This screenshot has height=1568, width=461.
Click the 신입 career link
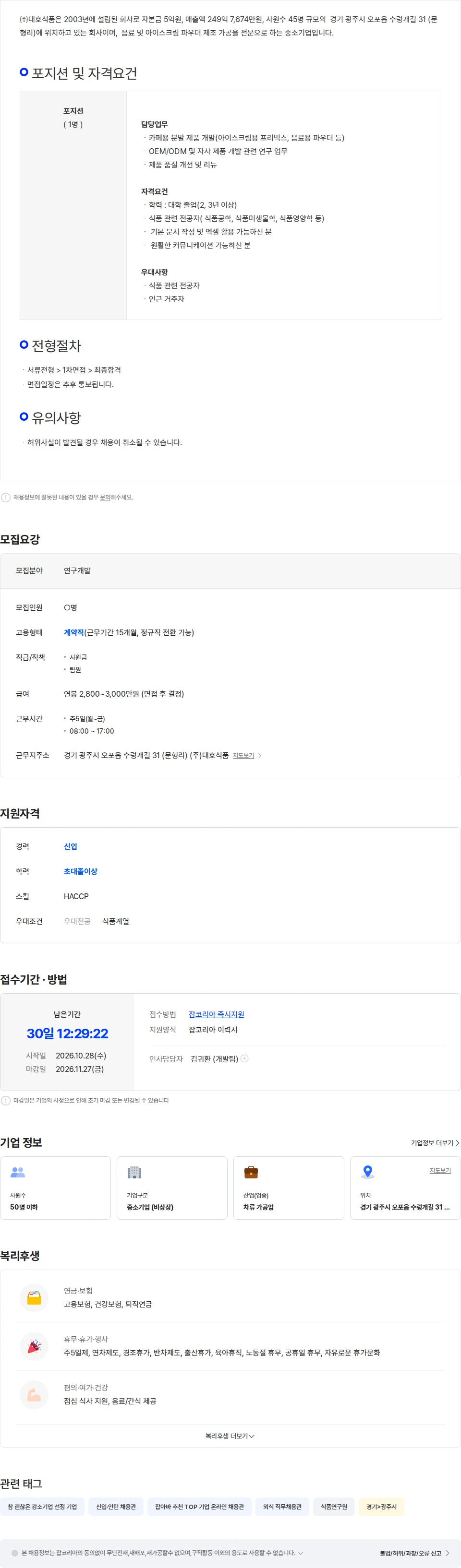click(x=71, y=846)
